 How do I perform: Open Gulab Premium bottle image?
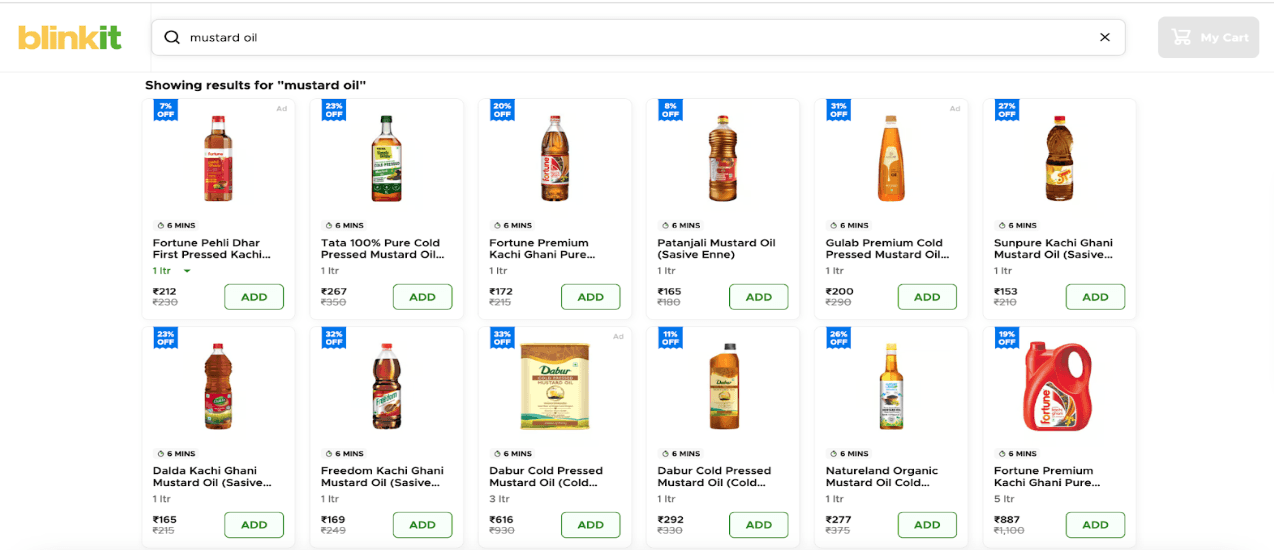pyautogui.click(x=891, y=159)
